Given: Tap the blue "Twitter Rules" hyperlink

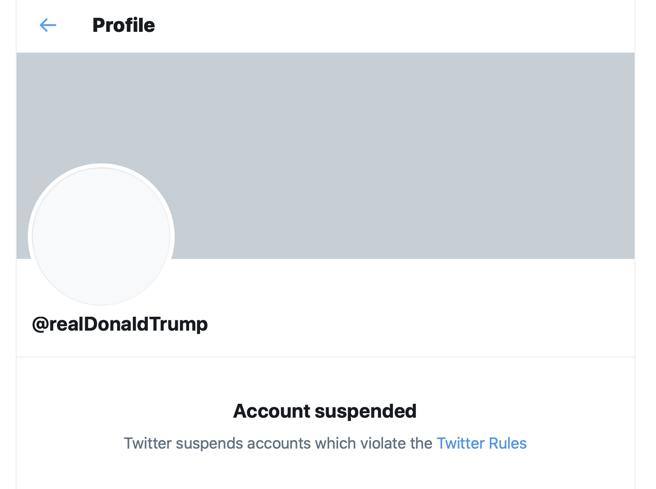Looking at the screenshot, I should click(x=481, y=443).
